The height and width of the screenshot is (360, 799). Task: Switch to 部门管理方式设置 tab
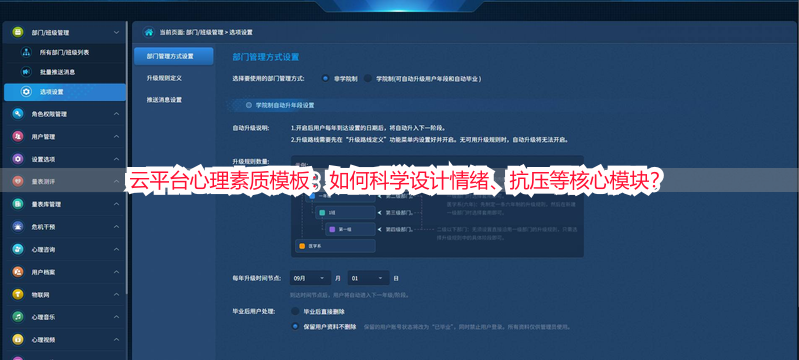click(x=173, y=56)
